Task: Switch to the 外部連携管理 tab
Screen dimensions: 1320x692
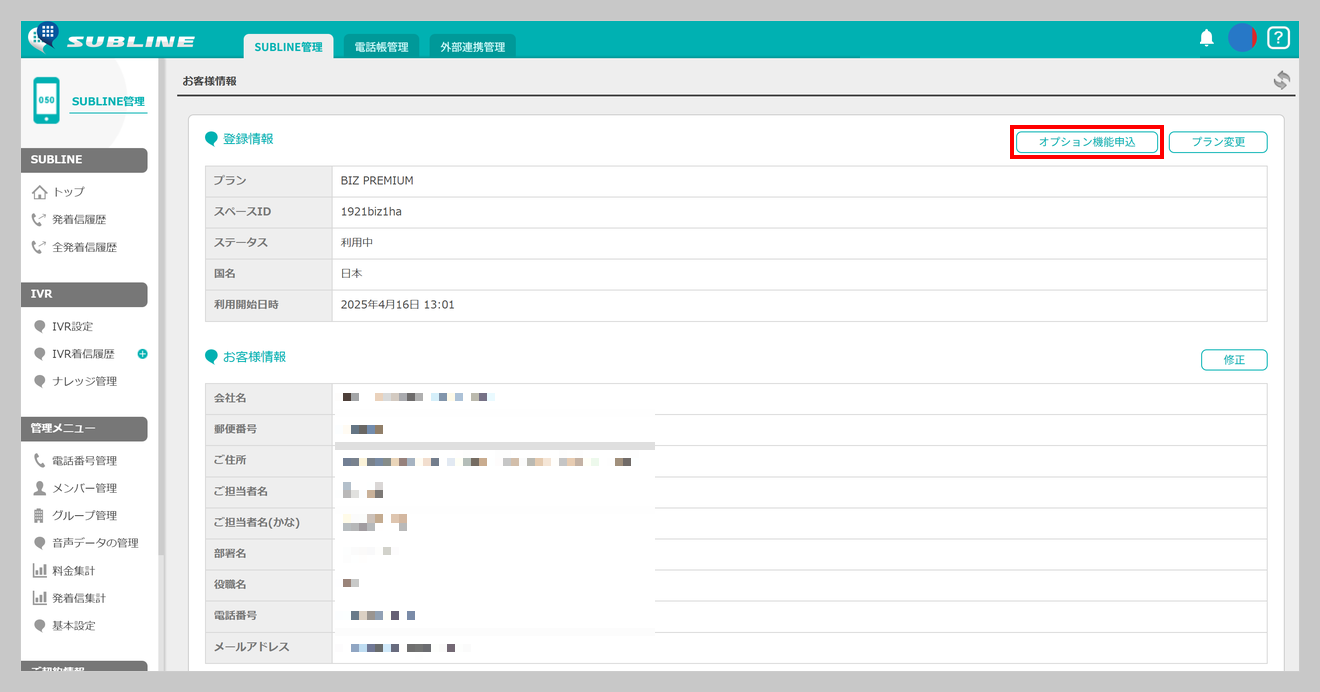Action: (x=472, y=46)
